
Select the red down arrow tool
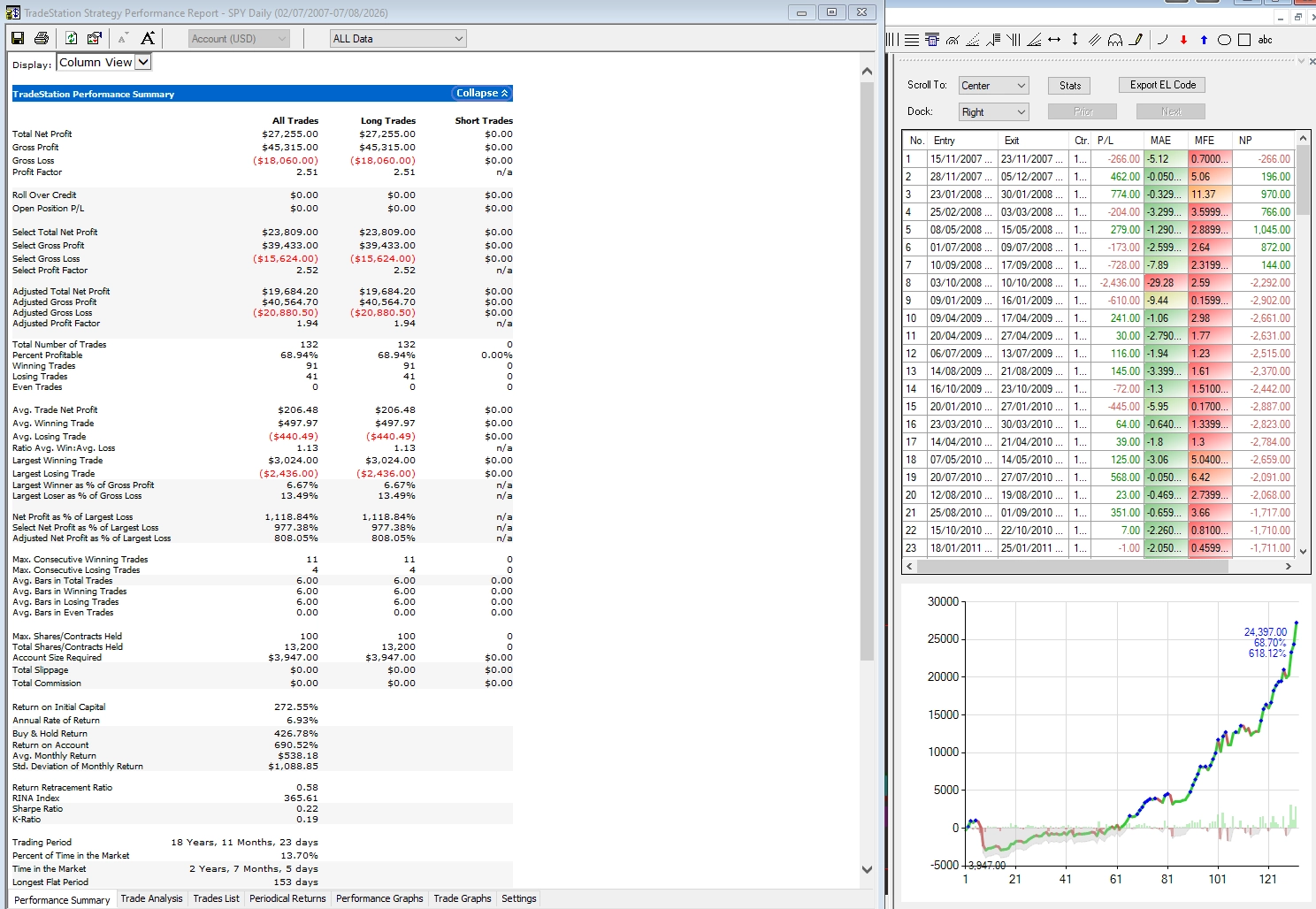point(1183,40)
